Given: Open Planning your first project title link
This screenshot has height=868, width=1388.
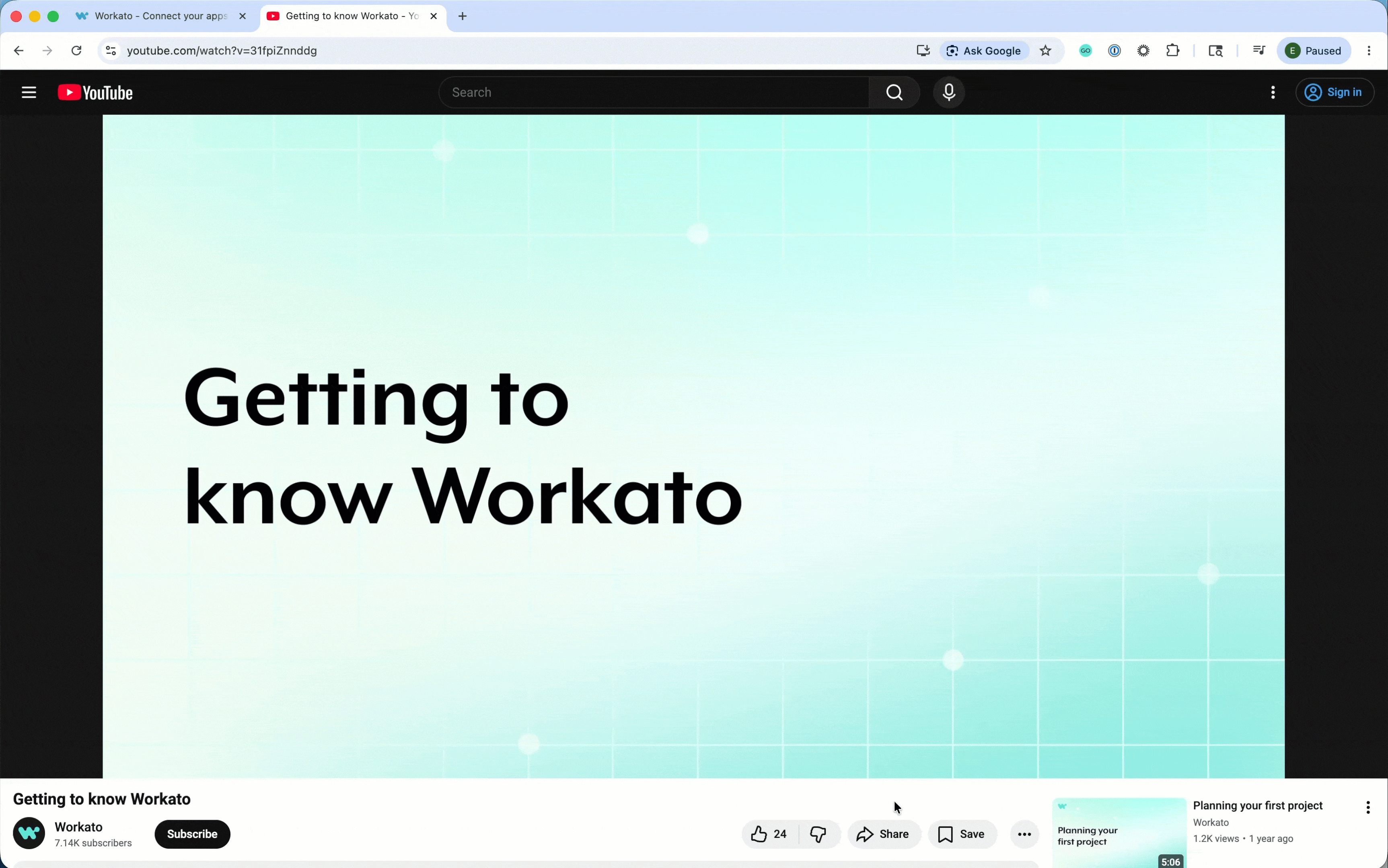Looking at the screenshot, I should coord(1258,805).
